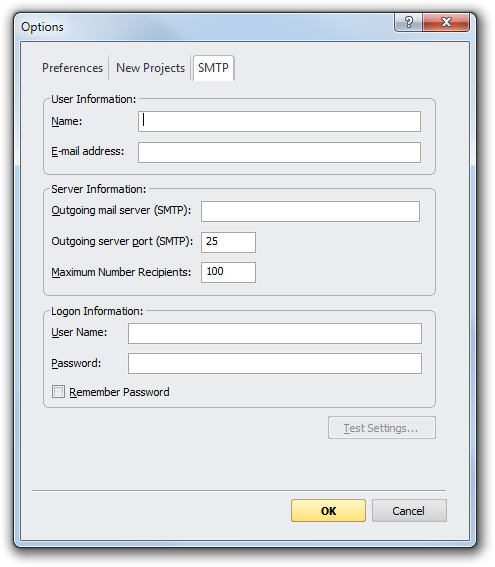Select the SMTP tab

point(213,68)
